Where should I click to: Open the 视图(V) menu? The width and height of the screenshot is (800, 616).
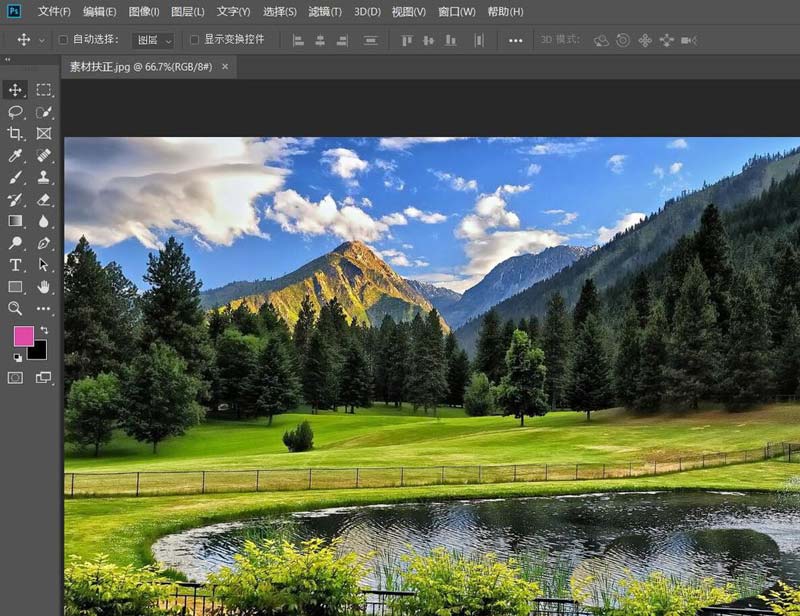tap(409, 11)
